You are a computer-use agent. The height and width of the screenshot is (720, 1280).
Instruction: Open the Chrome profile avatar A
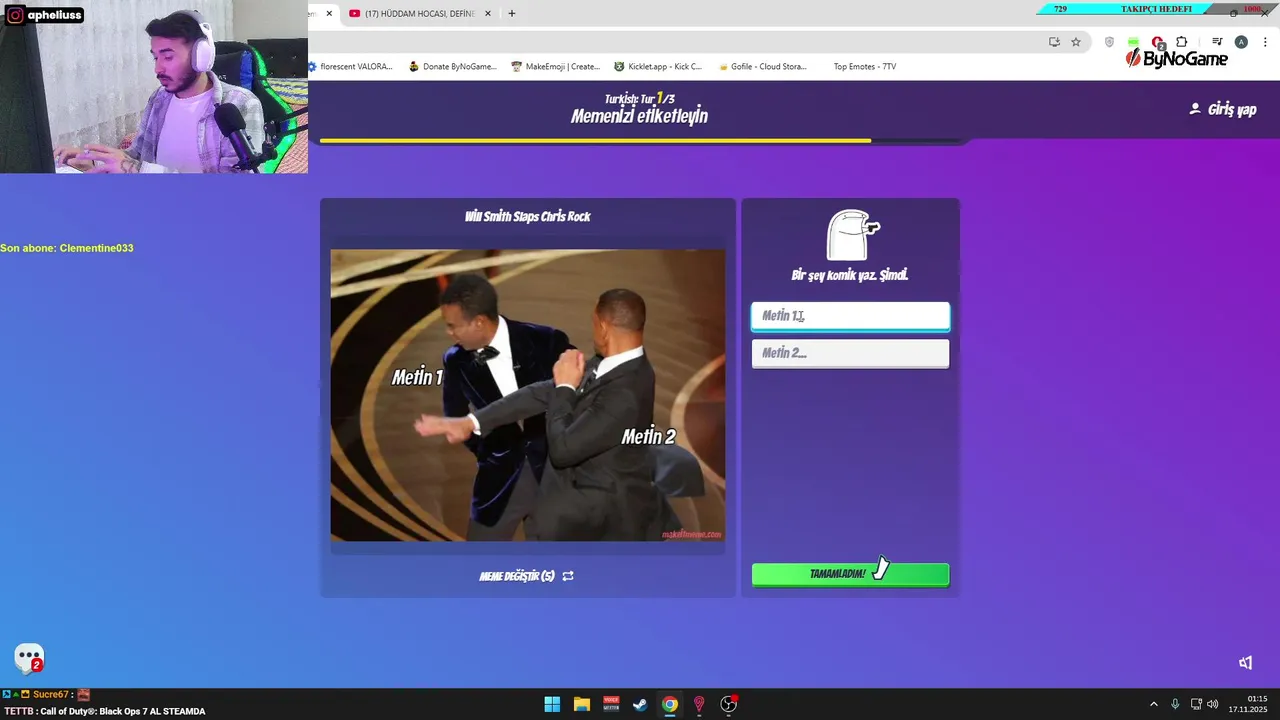coord(1241,42)
